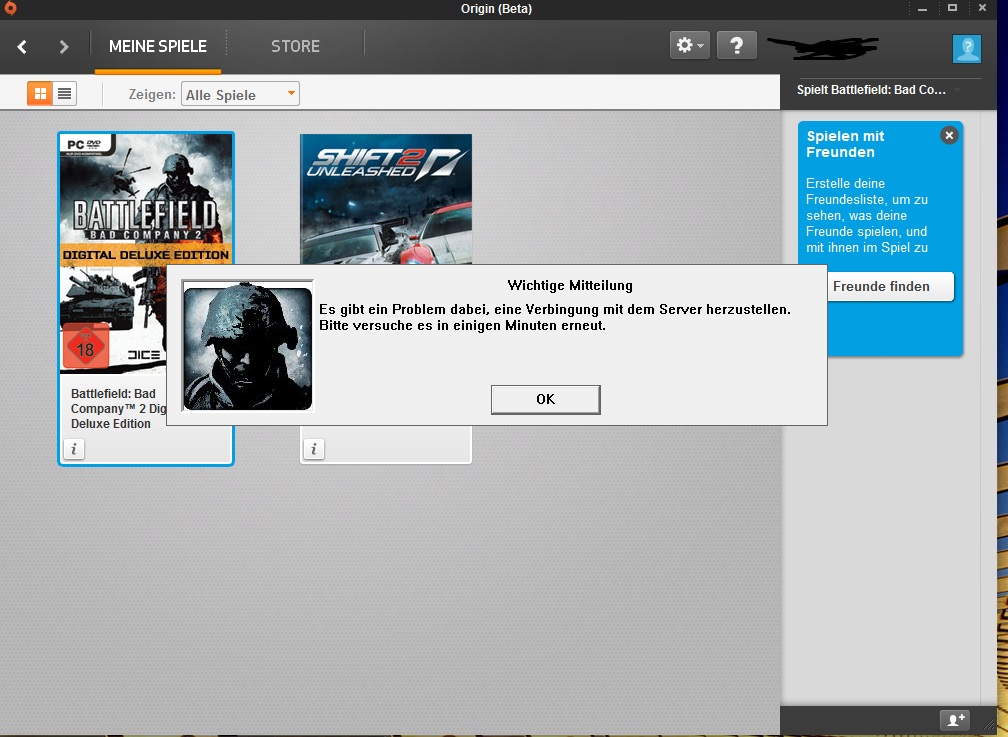1008x737 pixels.
Task: Click the add friend icon
Action: pos(955,720)
